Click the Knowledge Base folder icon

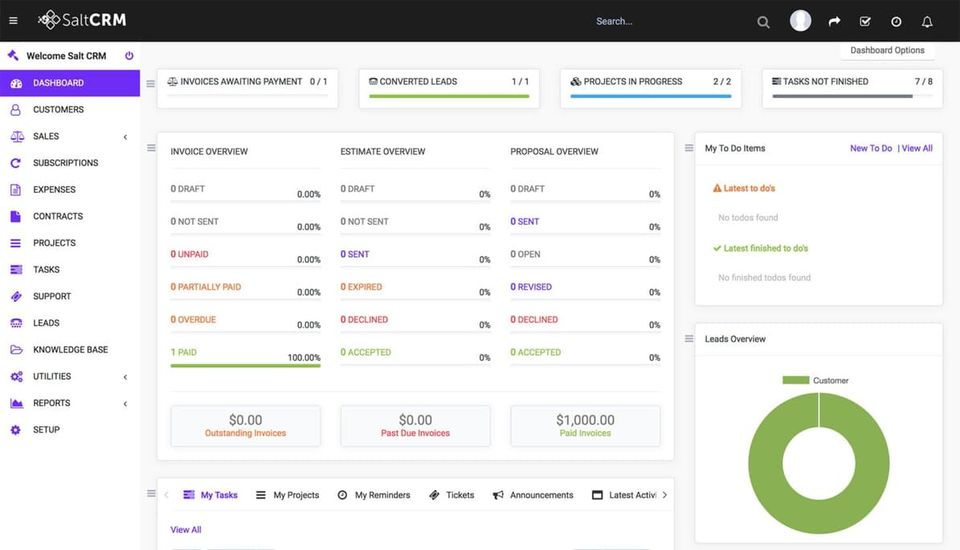coord(16,350)
